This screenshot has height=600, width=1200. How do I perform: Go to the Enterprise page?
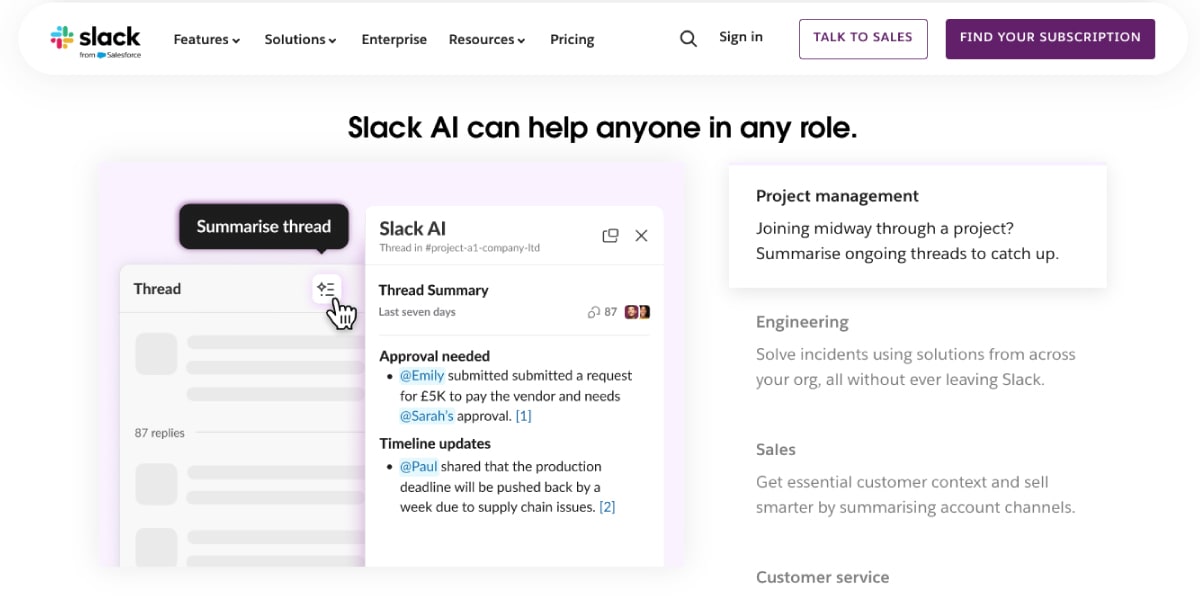[x=394, y=40]
